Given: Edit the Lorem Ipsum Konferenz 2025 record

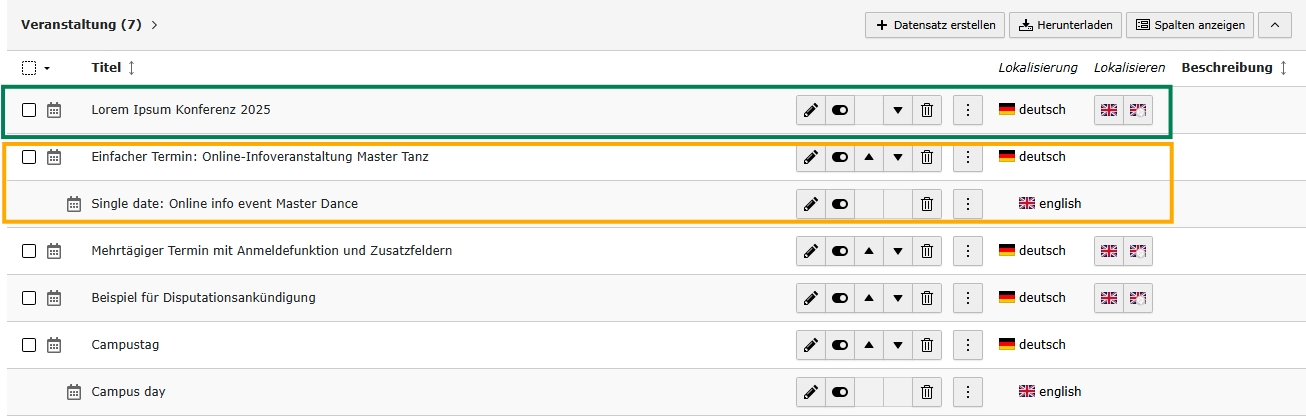Looking at the screenshot, I should (811, 110).
